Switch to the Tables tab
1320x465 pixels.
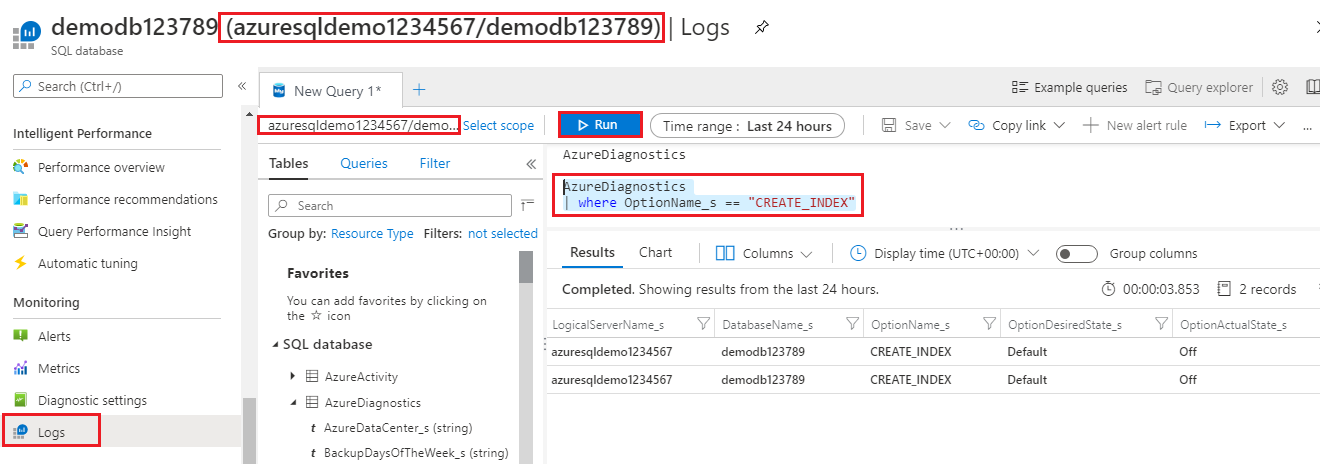288,163
